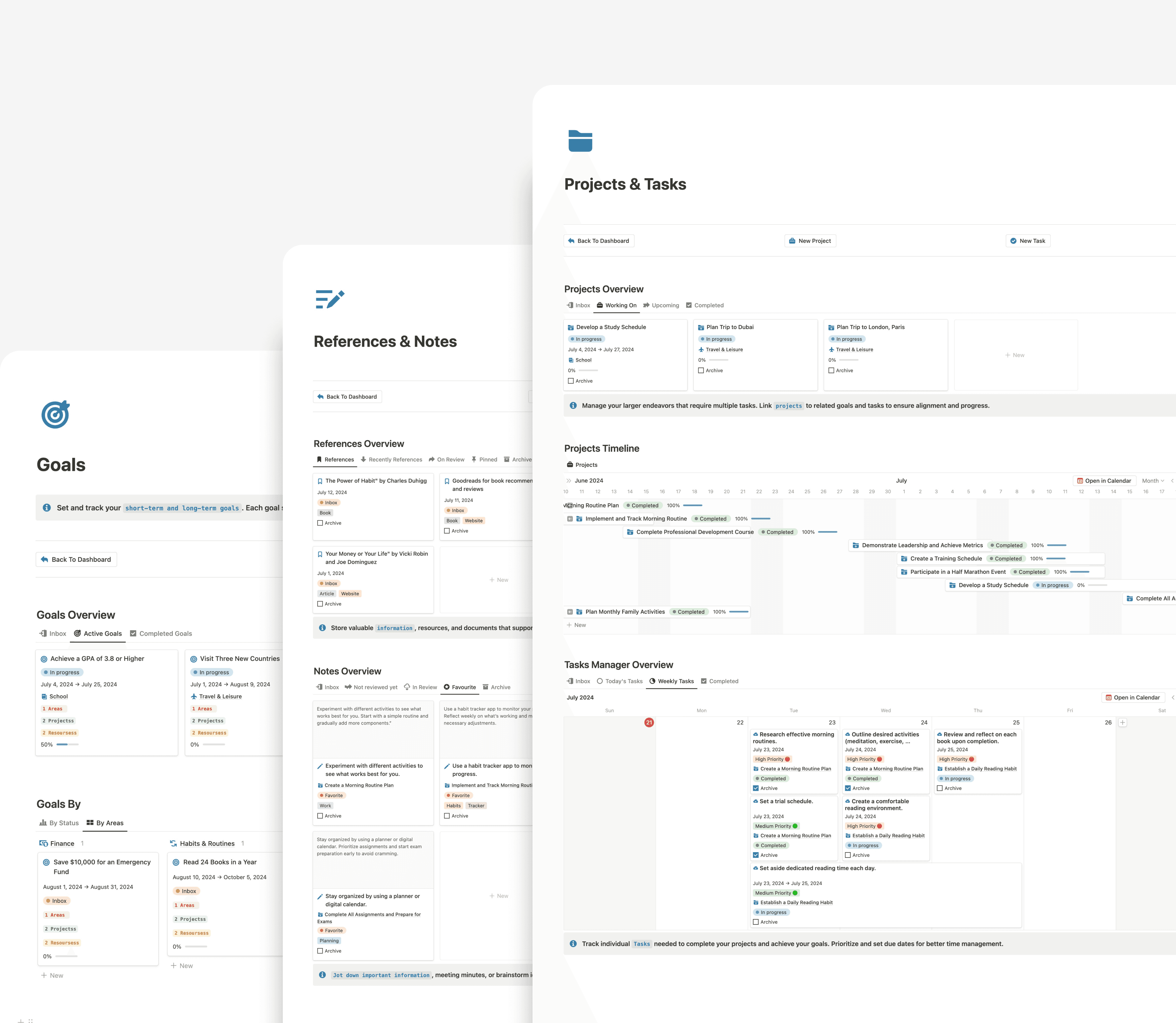Click target icon on GPA goal card
The width and height of the screenshot is (1176, 1023).
(x=44, y=659)
